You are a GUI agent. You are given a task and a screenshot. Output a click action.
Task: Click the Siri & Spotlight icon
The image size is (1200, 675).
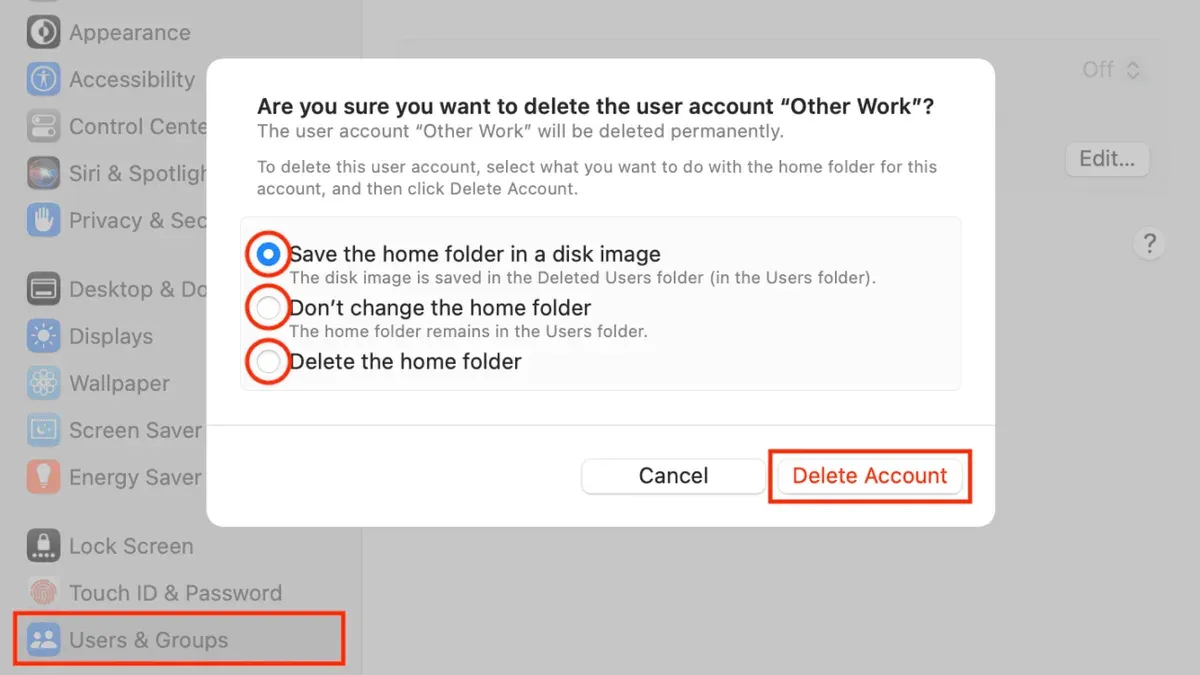pyautogui.click(x=43, y=173)
